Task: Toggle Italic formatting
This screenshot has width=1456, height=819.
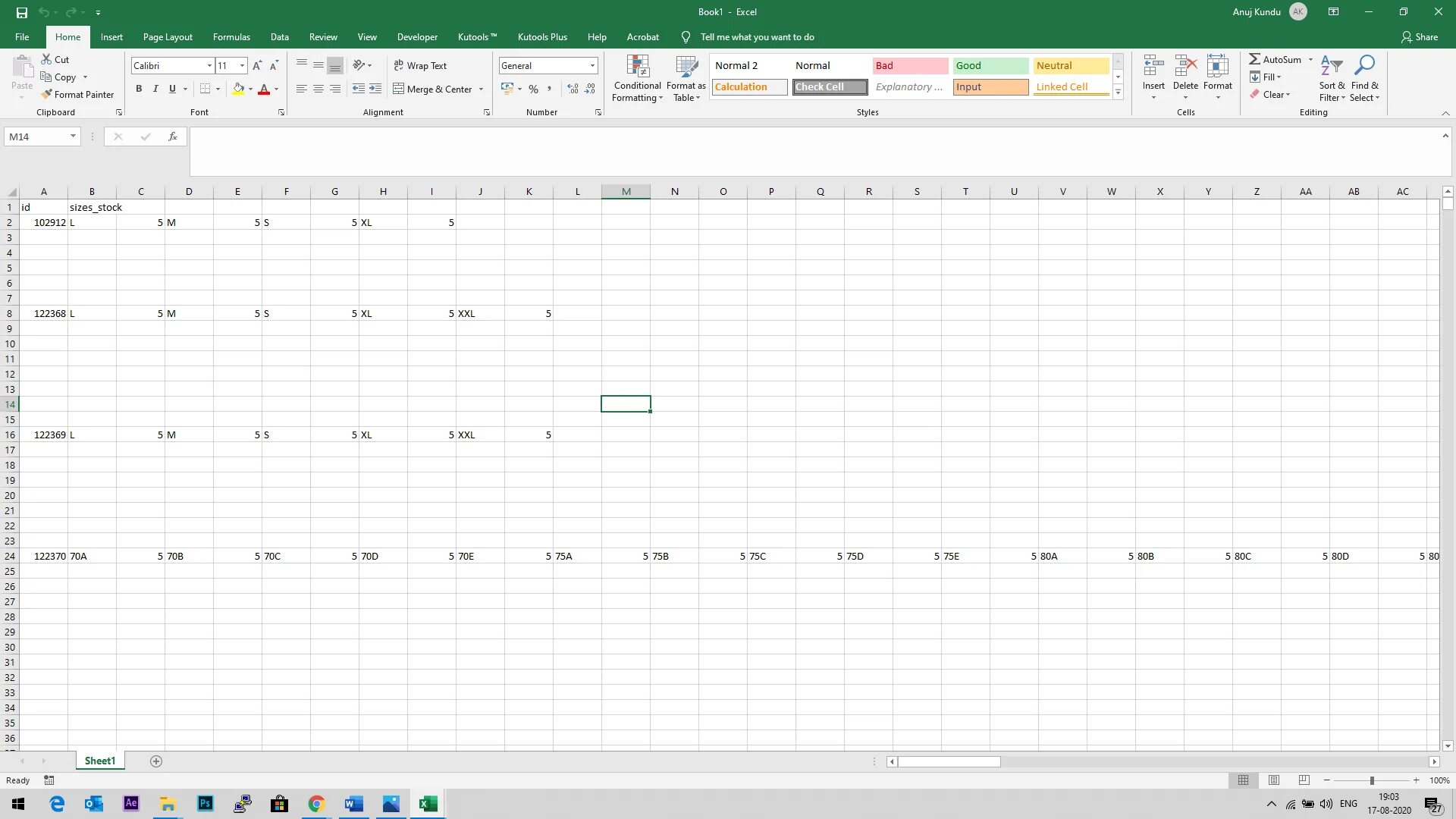Action: click(155, 89)
